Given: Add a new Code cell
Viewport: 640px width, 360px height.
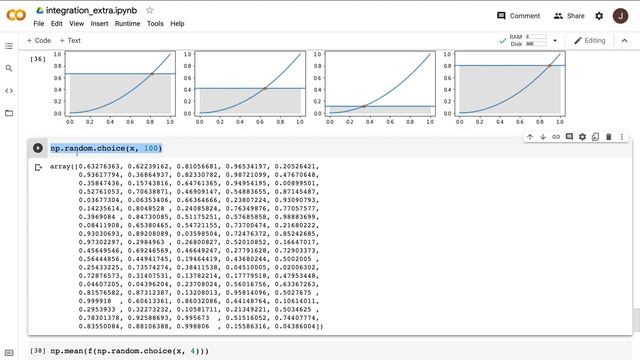Looking at the screenshot, I should [x=39, y=40].
